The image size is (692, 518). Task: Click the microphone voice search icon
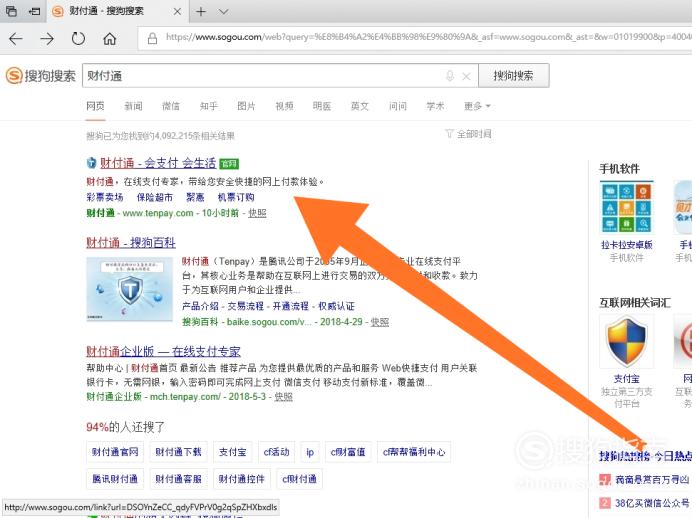(450, 76)
